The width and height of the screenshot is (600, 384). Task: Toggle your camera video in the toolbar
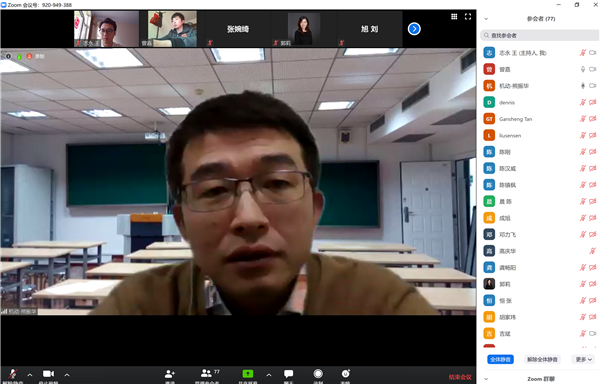[x=48, y=374]
